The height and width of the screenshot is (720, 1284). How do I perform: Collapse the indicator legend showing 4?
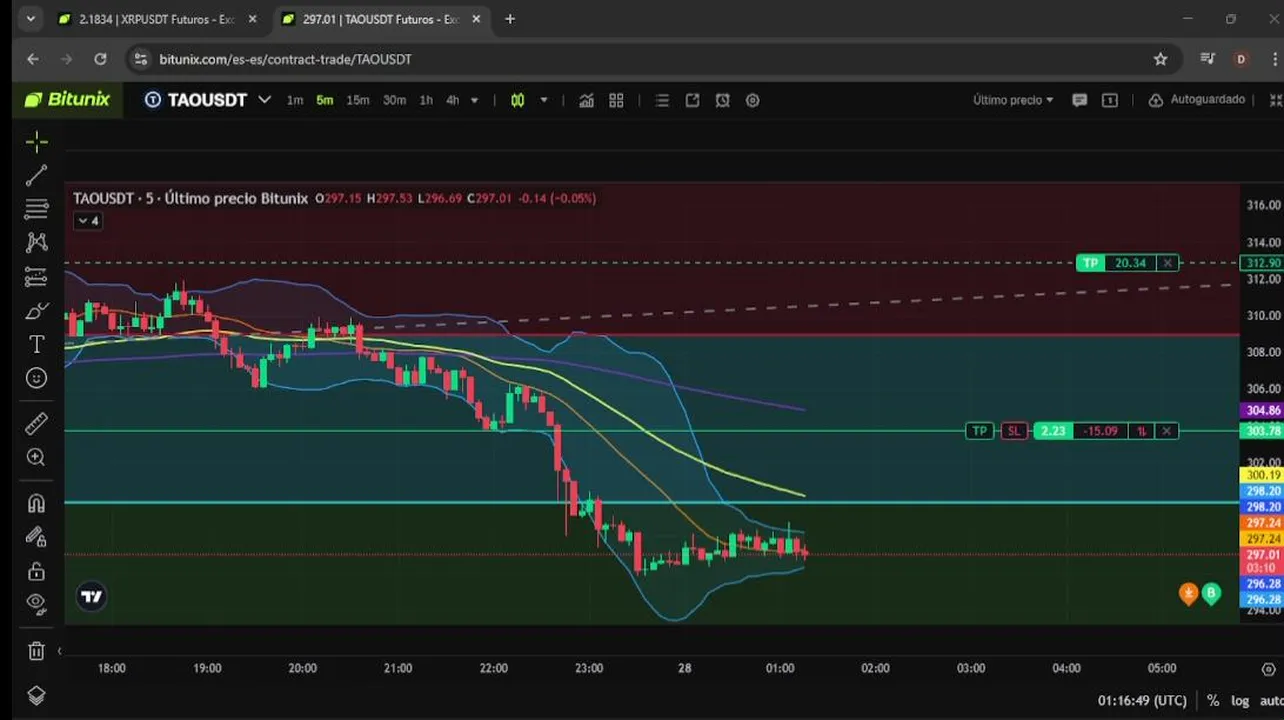(88, 221)
